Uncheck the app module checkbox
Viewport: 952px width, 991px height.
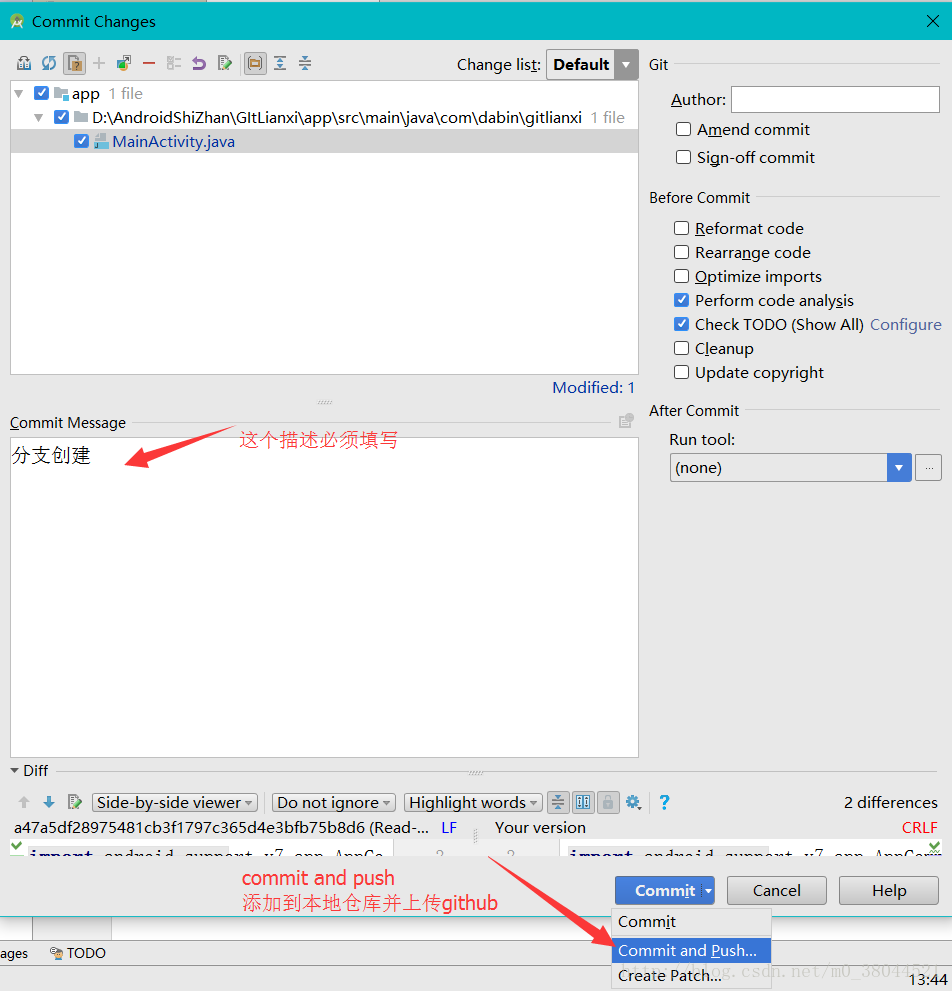pos(42,93)
